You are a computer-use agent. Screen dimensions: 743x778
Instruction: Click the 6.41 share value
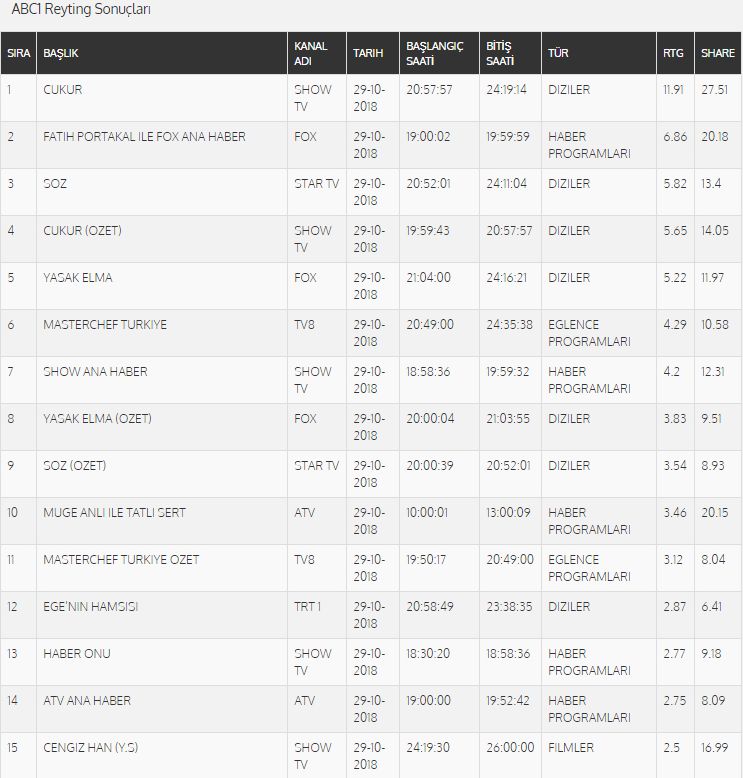[711, 607]
